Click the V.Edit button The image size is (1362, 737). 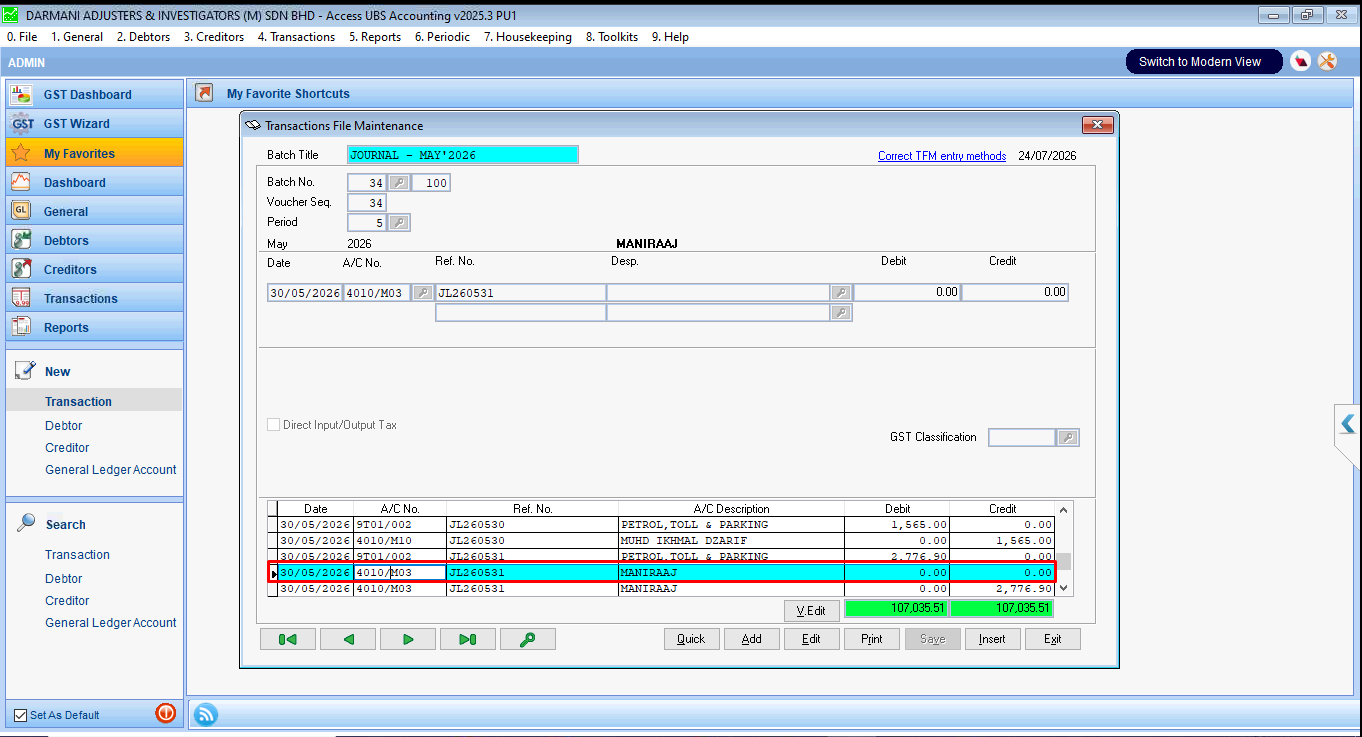pos(811,611)
